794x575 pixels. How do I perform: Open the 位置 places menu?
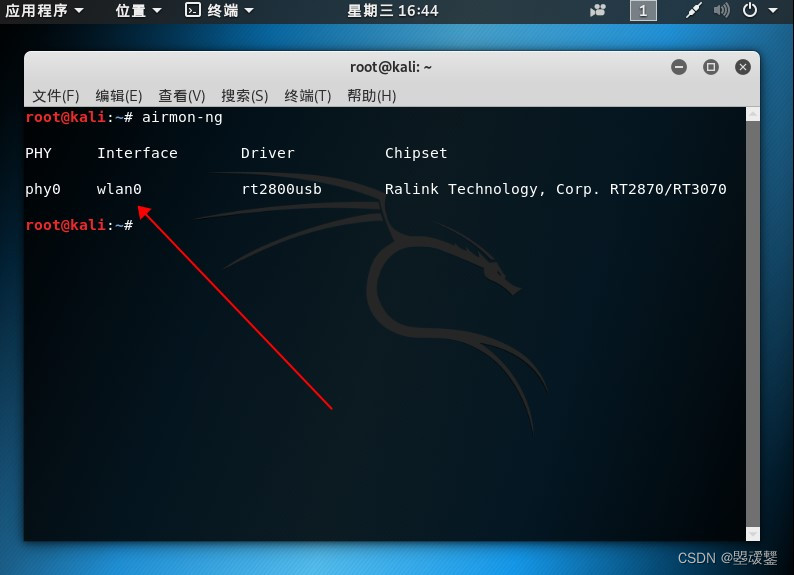click(138, 10)
